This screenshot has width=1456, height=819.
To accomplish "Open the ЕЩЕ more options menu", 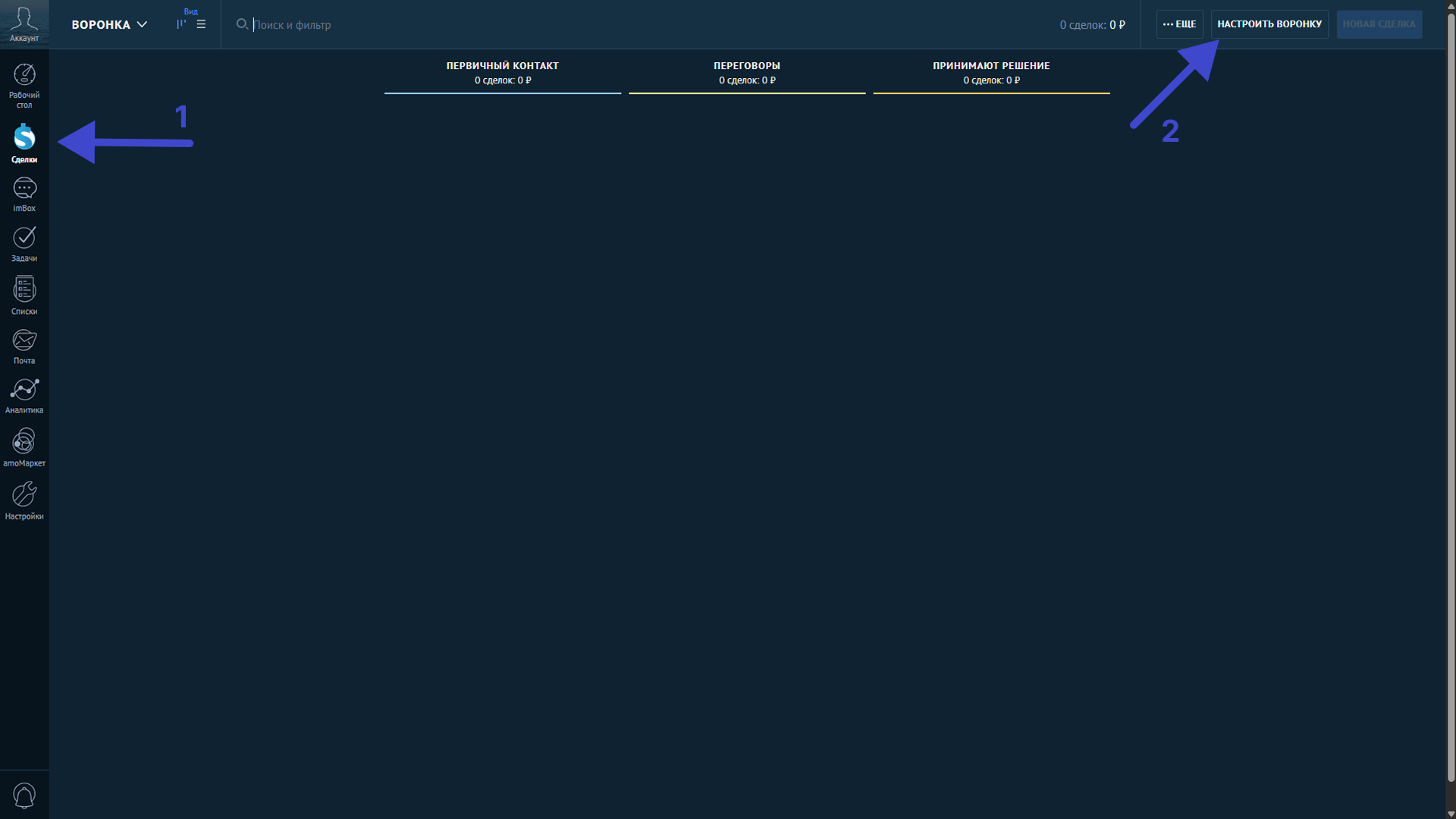I will click(x=1179, y=24).
